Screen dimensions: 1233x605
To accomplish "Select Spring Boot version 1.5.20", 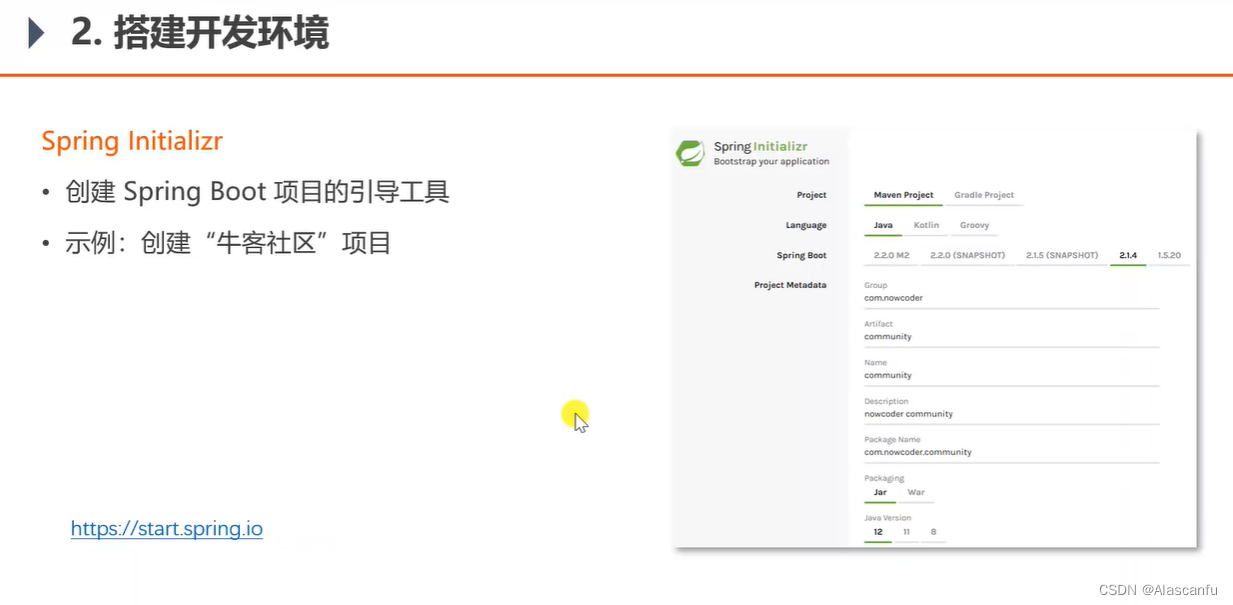I will [x=1169, y=255].
